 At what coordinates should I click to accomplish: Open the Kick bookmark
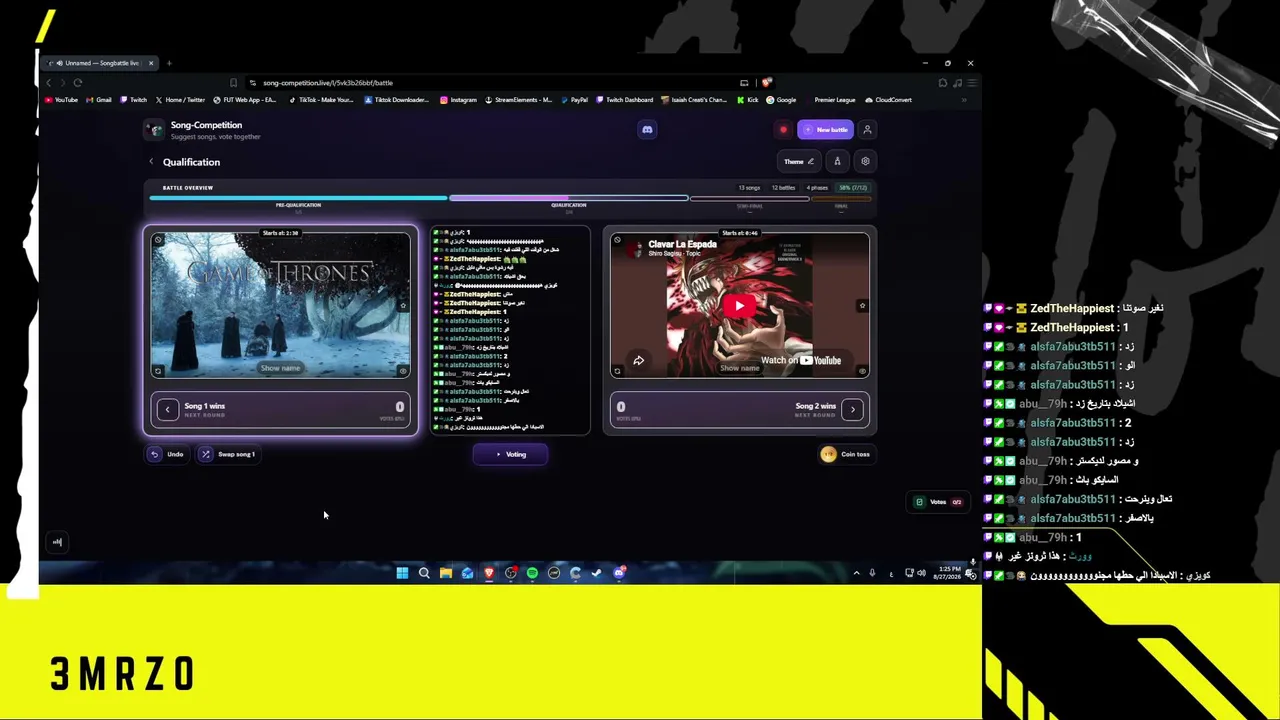[x=746, y=100]
